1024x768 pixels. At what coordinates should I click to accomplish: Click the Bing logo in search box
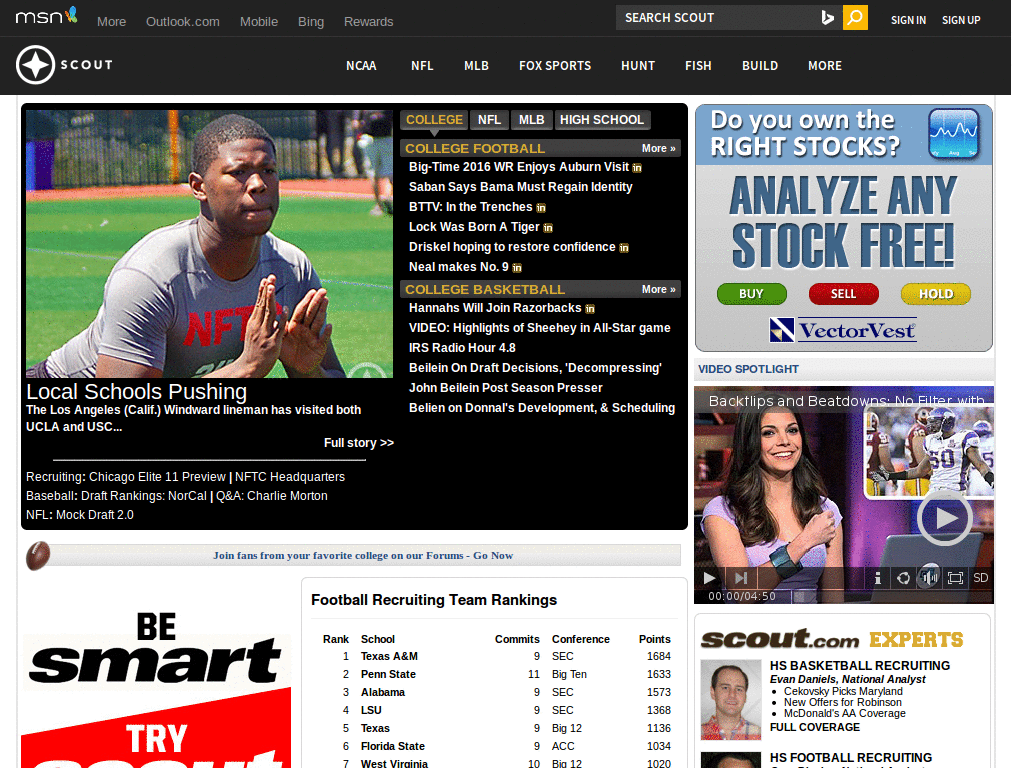point(827,18)
